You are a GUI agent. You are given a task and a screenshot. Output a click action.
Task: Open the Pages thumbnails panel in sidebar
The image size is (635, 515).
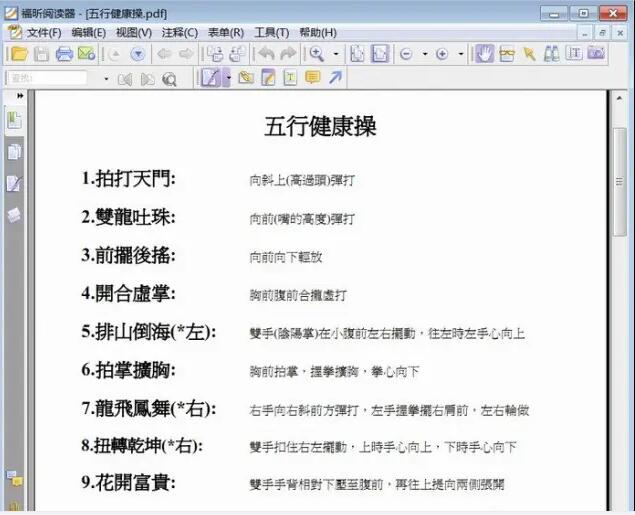[14, 153]
